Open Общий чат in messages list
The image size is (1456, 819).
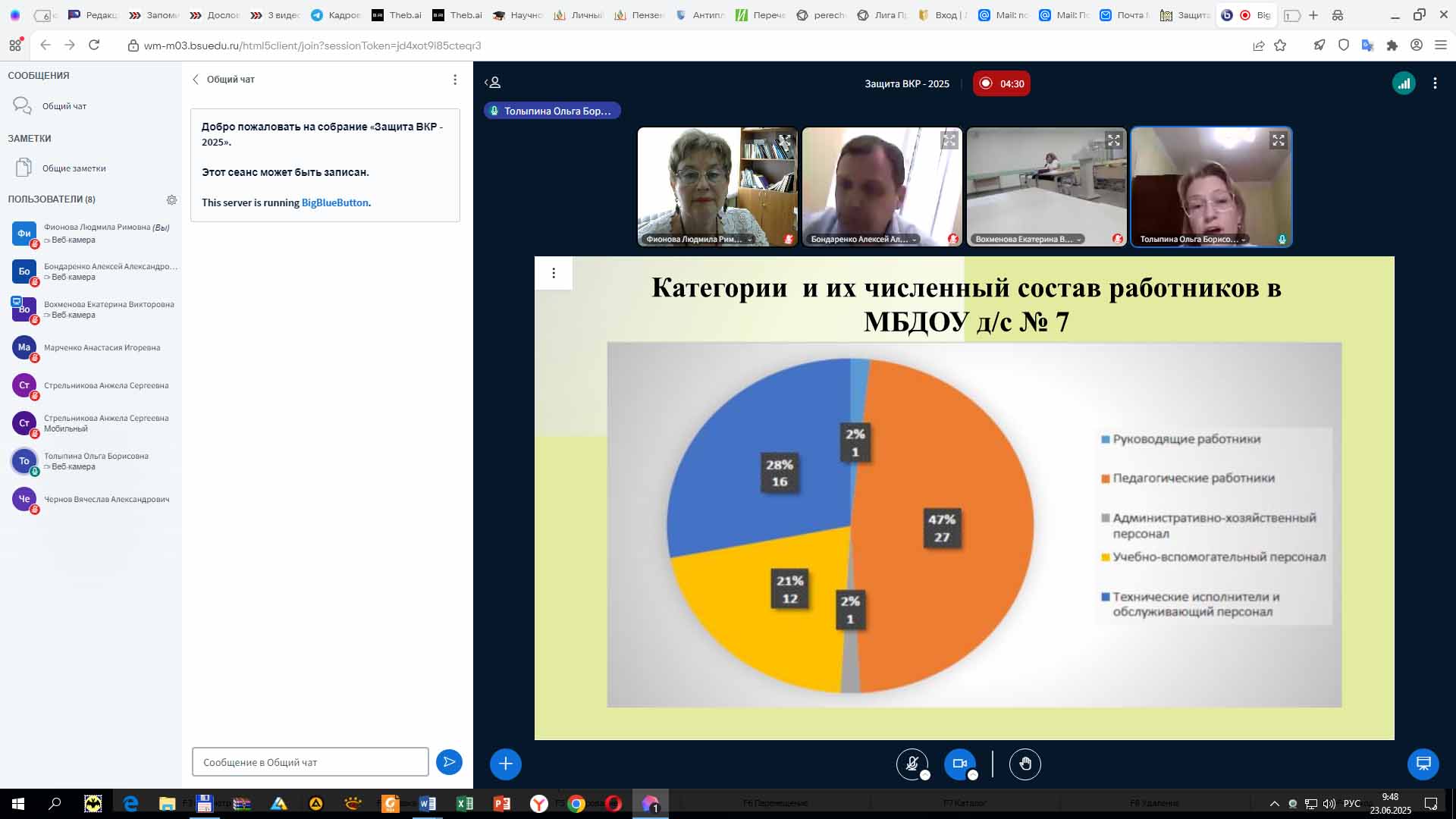[x=91, y=106]
